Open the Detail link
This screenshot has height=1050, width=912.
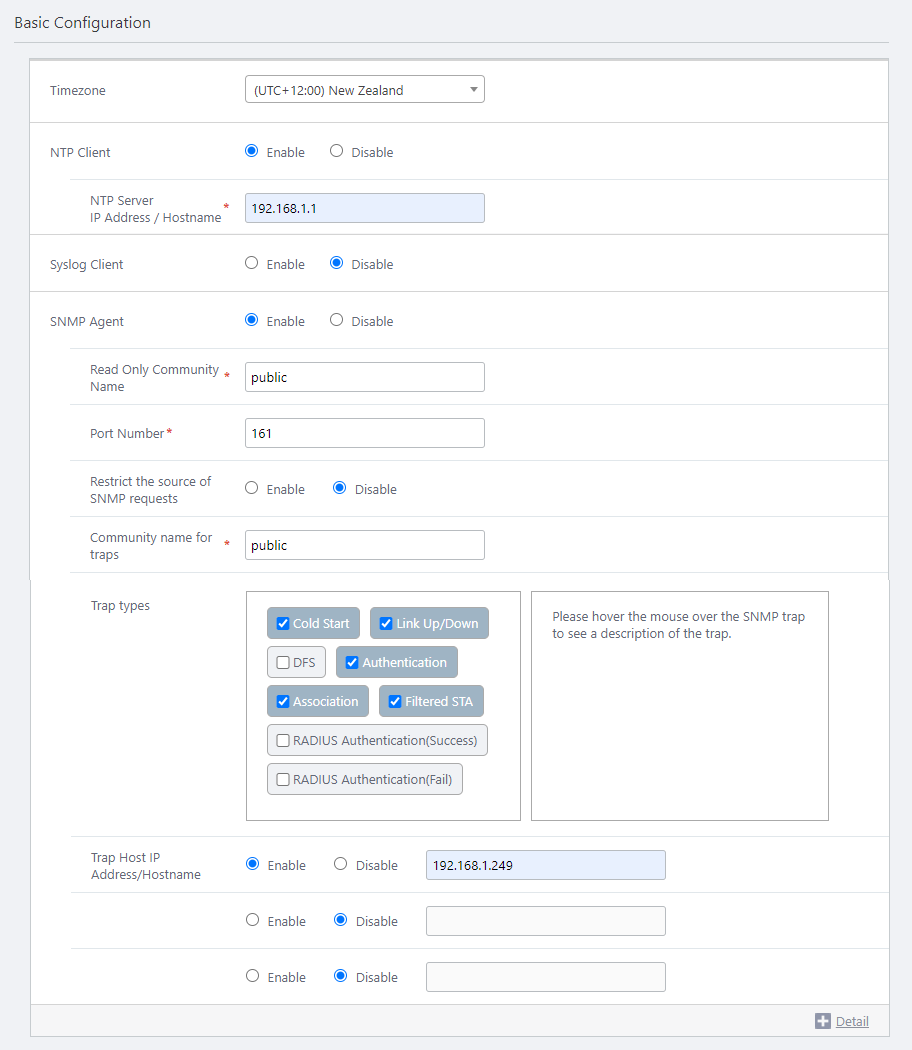[x=852, y=1021]
